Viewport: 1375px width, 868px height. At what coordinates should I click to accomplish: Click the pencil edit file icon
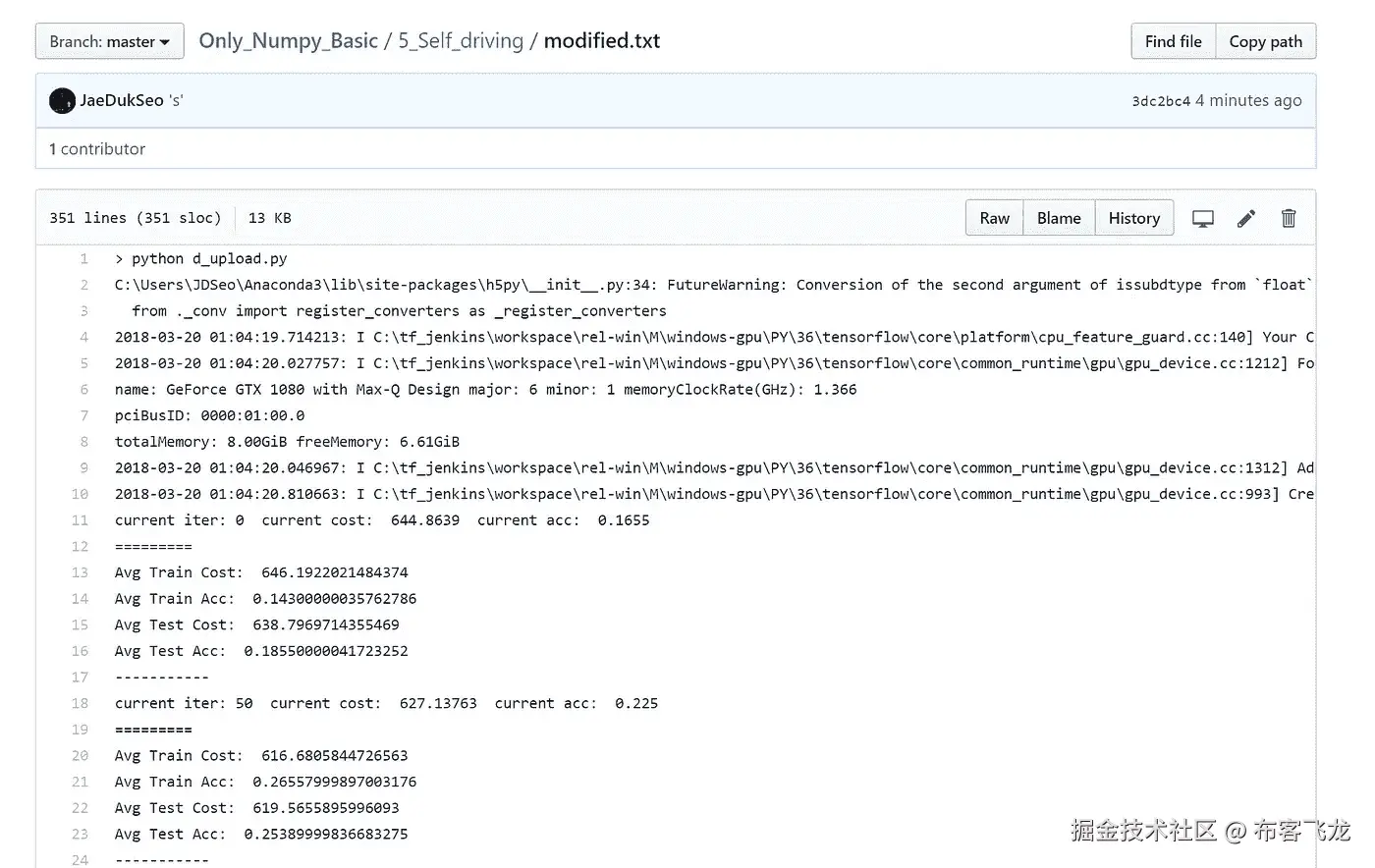coord(1245,219)
